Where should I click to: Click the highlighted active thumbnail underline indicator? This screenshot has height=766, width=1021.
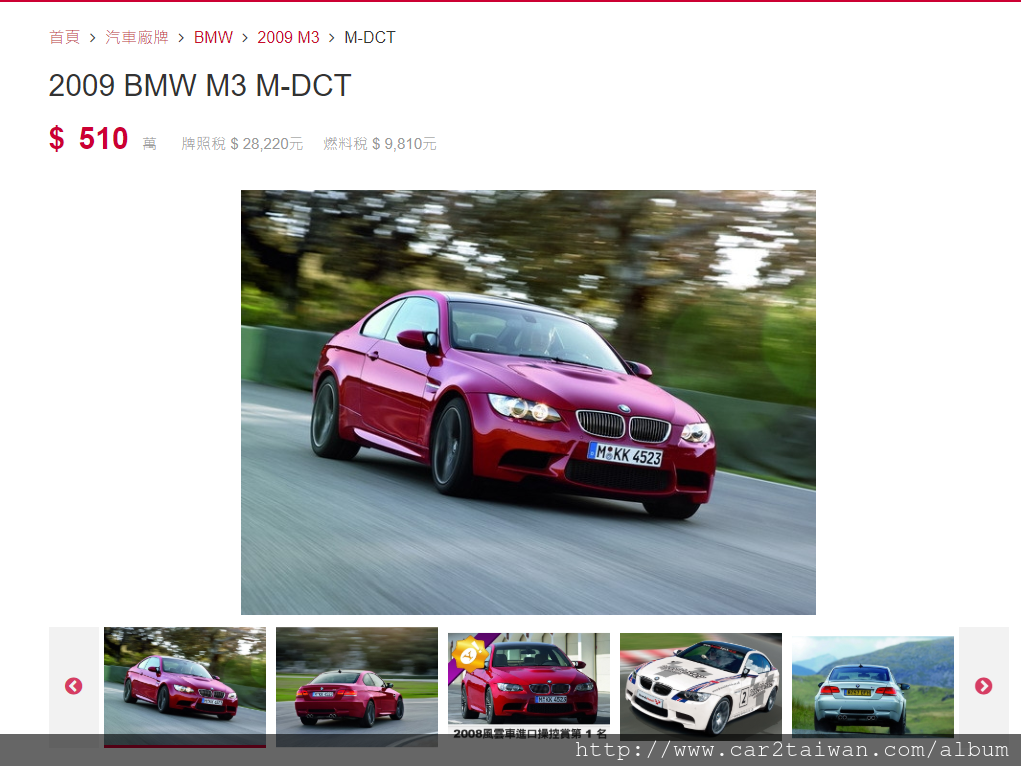(184, 745)
